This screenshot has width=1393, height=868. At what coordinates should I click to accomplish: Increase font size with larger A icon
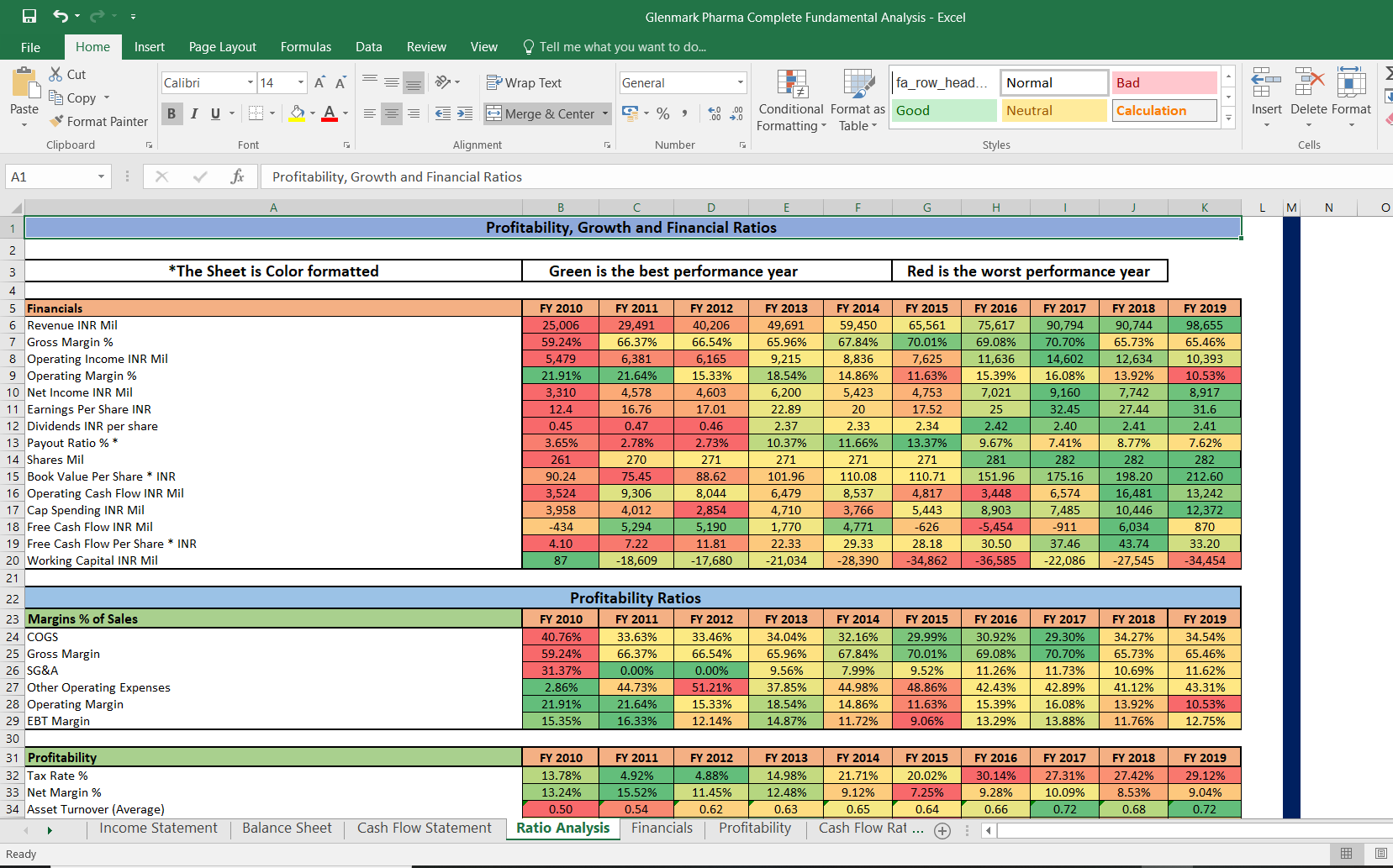pyautogui.click(x=319, y=82)
